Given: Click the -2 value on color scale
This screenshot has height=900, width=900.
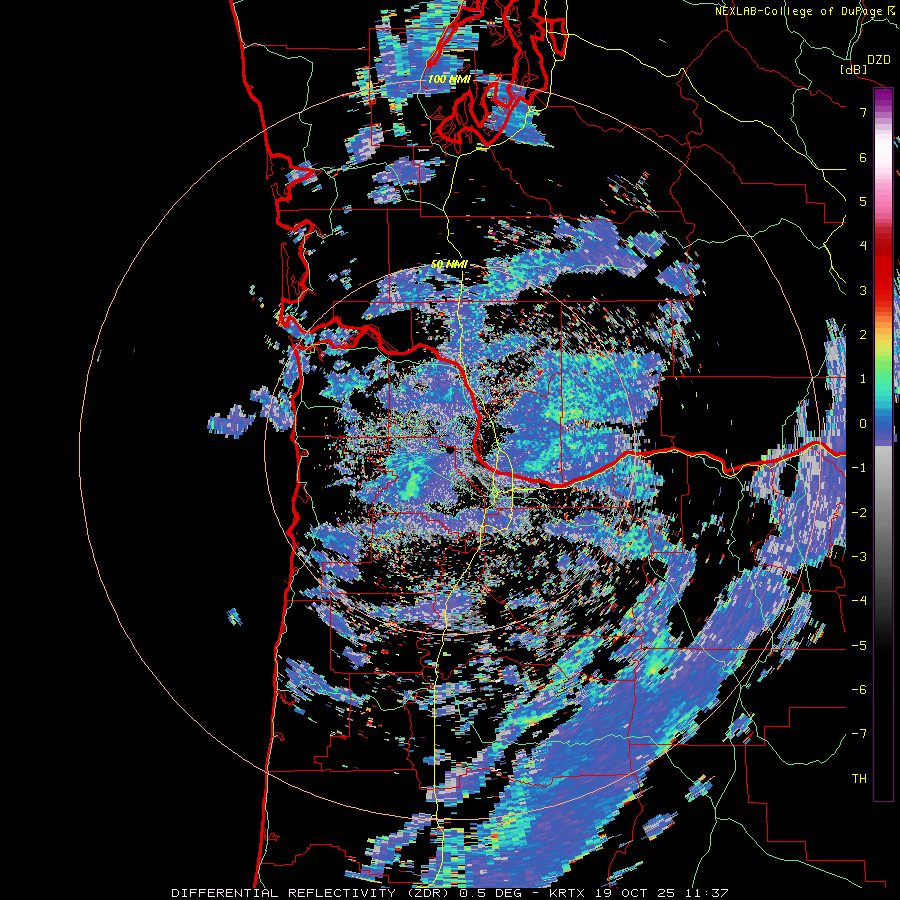Looking at the screenshot, I should [x=859, y=513].
